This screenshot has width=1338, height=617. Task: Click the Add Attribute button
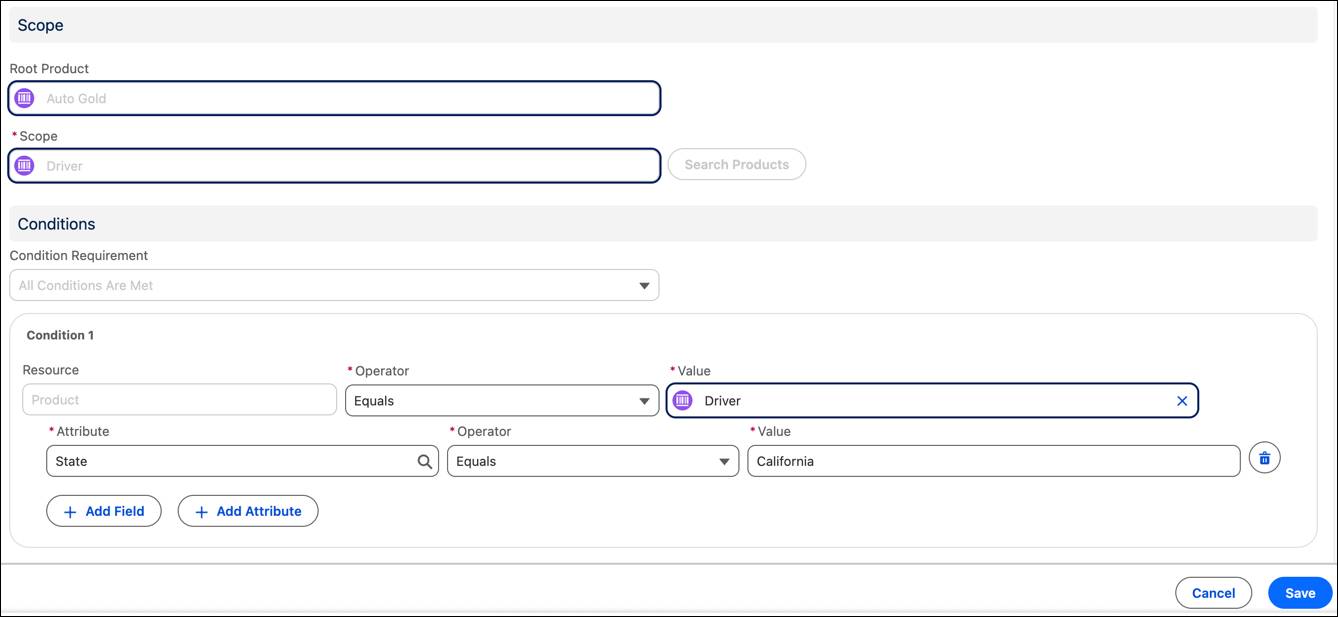(x=247, y=511)
